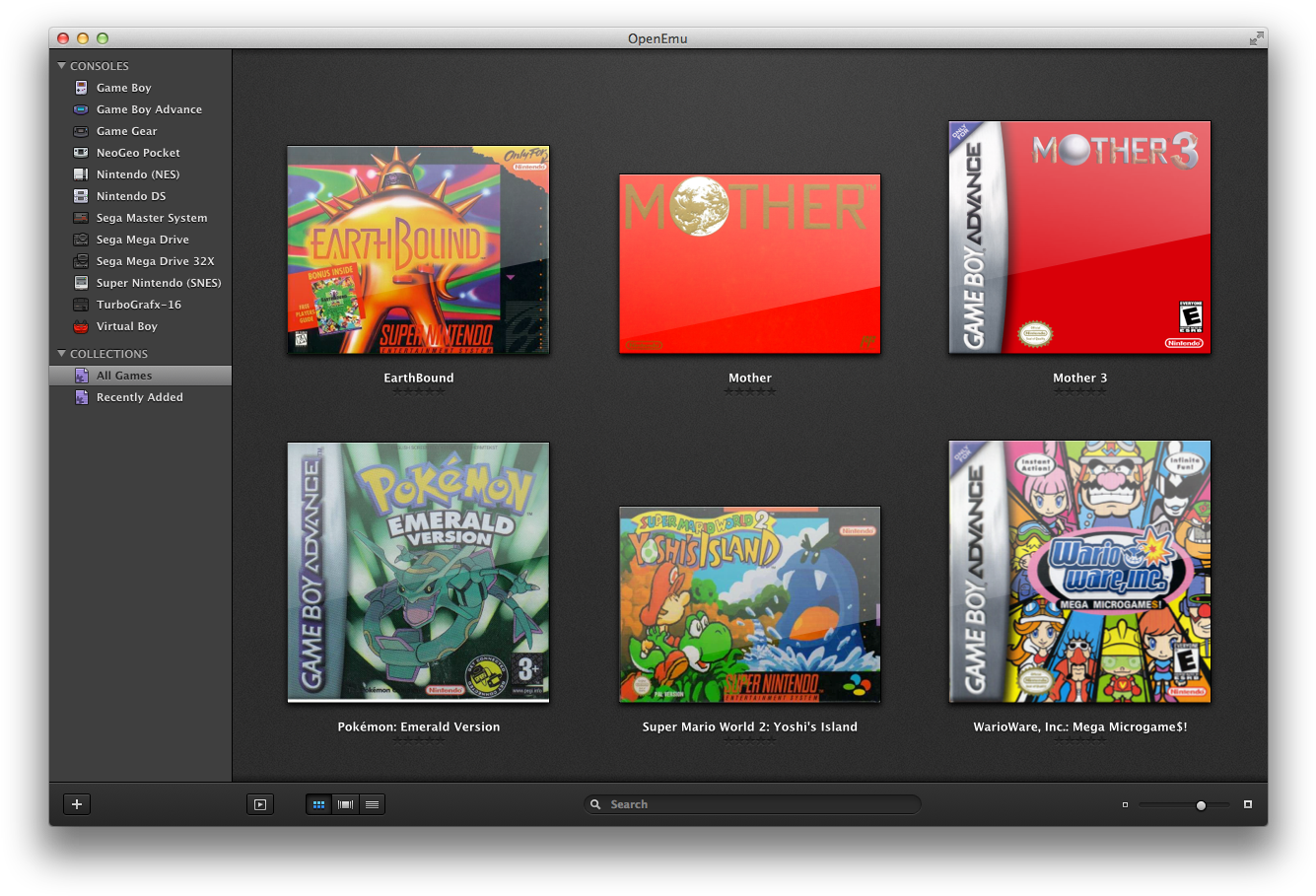Select Sega Mega Drive in the sidebar
This screenshot has width=1316, height=896.
[x=140, y=240]
